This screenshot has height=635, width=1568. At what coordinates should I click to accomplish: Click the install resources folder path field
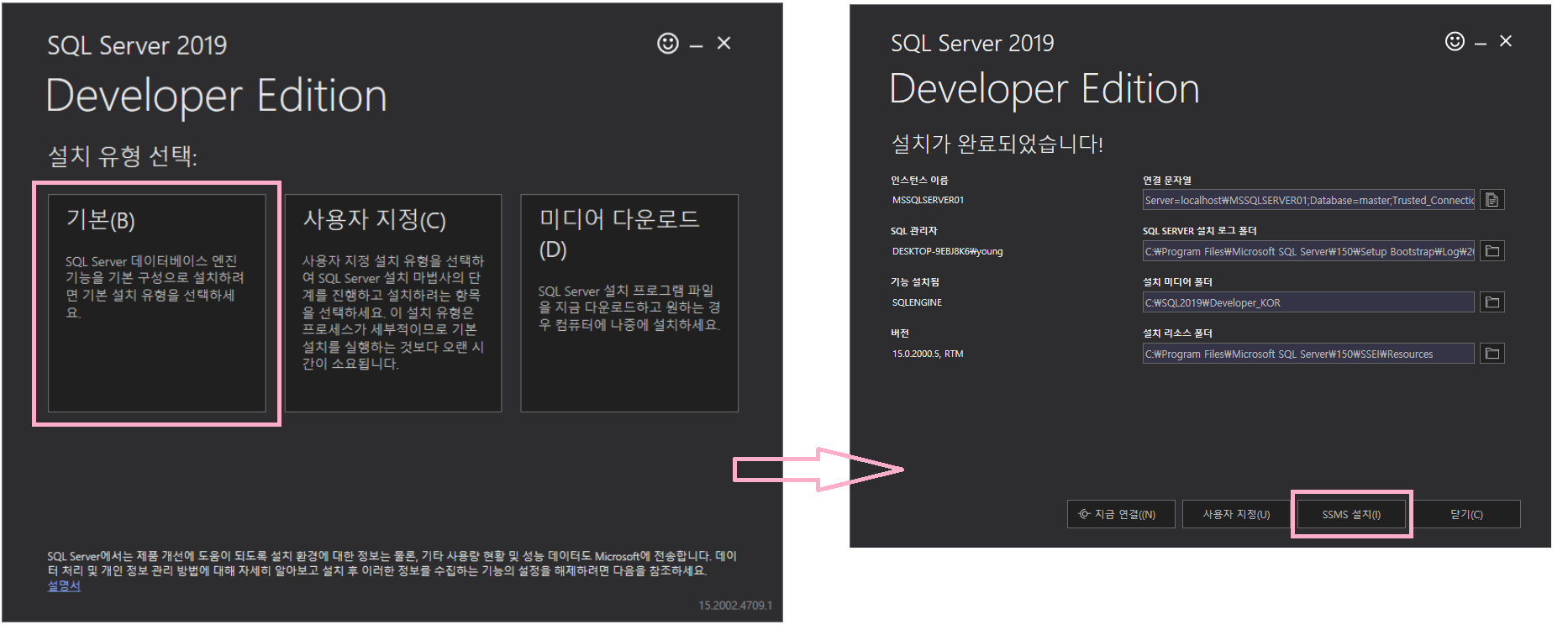pos(1308,354)
